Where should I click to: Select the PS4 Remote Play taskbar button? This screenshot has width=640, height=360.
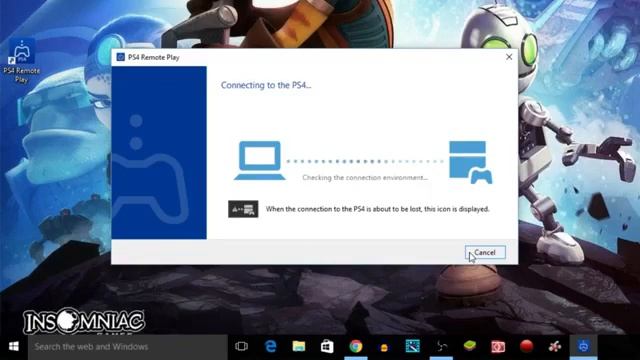[584, 347]
